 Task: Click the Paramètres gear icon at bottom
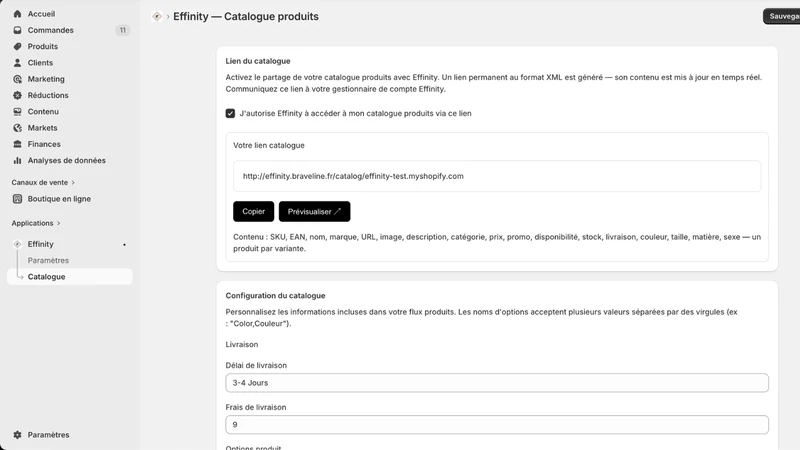[x=17, y=435]
